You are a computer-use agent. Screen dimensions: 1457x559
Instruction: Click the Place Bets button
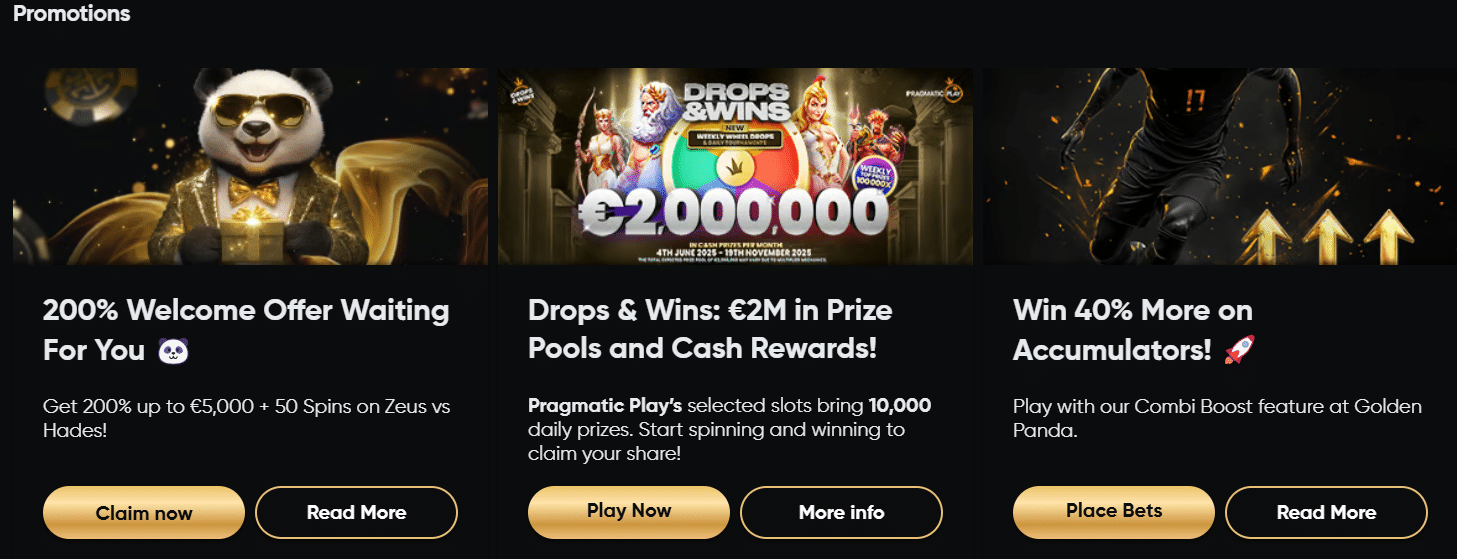click(1114, 512)
